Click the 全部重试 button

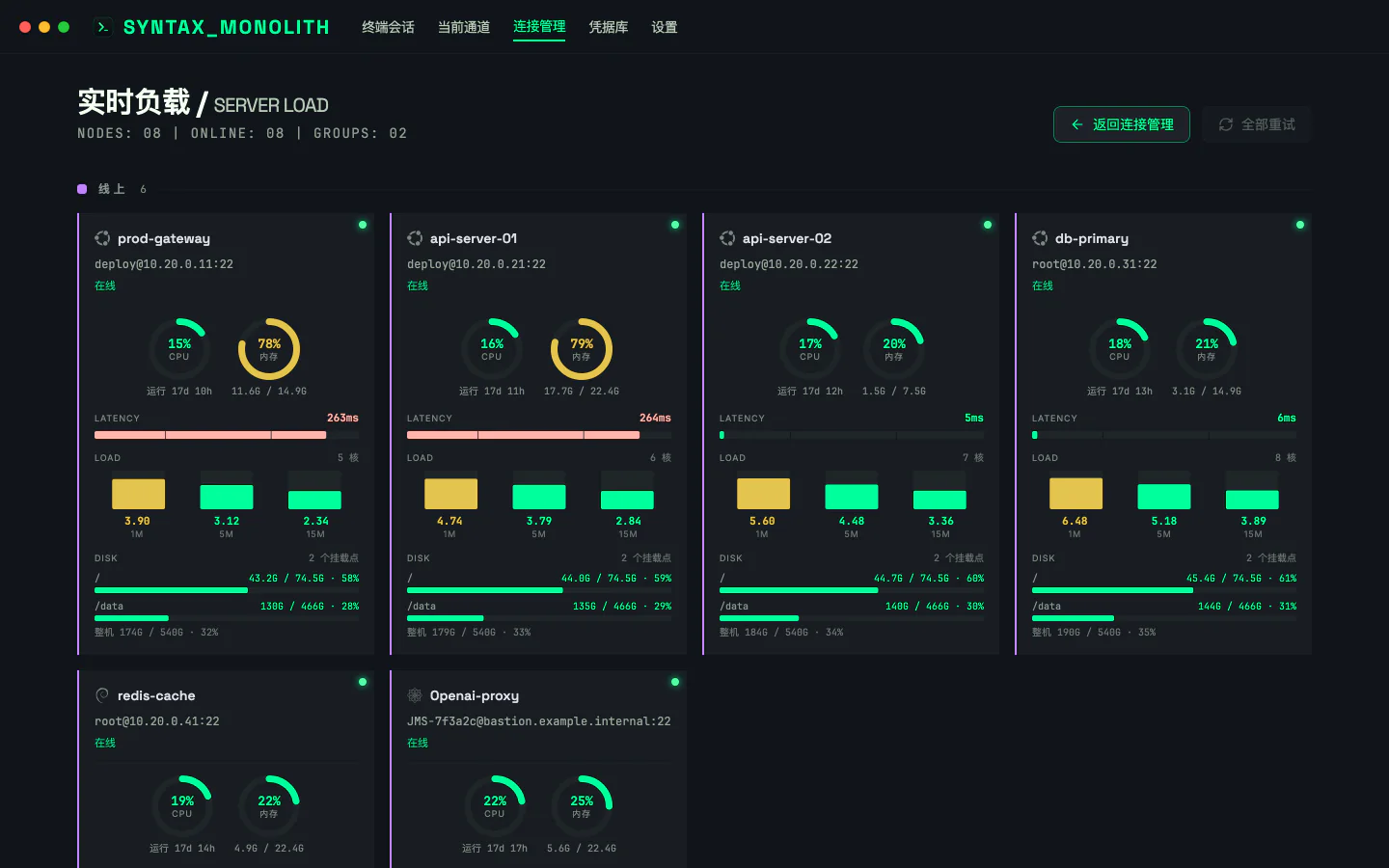pos(1257,124)
